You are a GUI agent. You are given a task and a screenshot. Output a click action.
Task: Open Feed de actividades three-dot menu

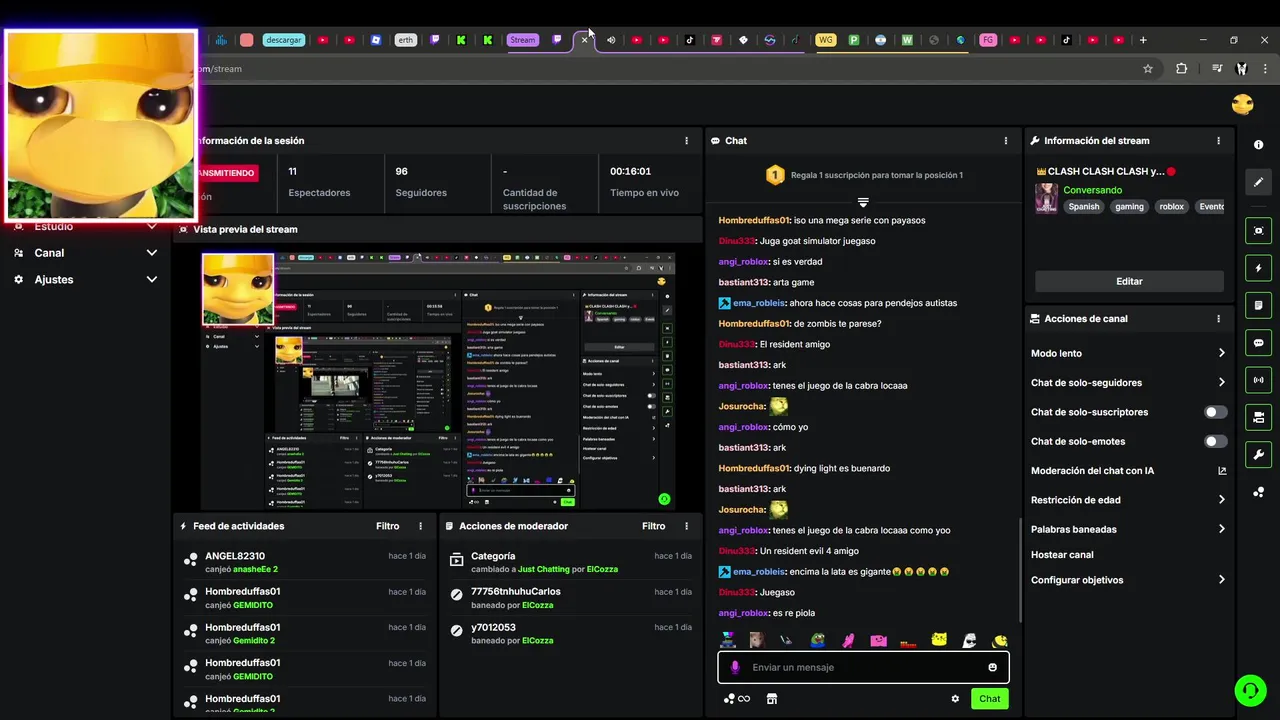point(420,526)
